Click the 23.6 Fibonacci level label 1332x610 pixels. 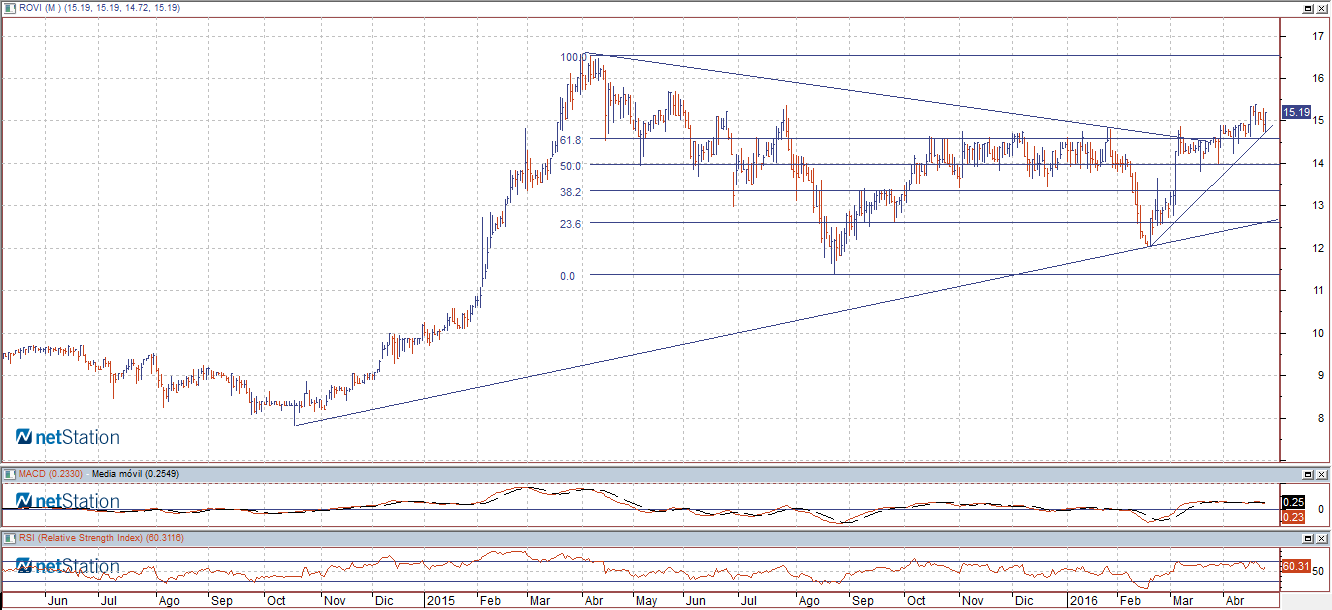[572, 224]
